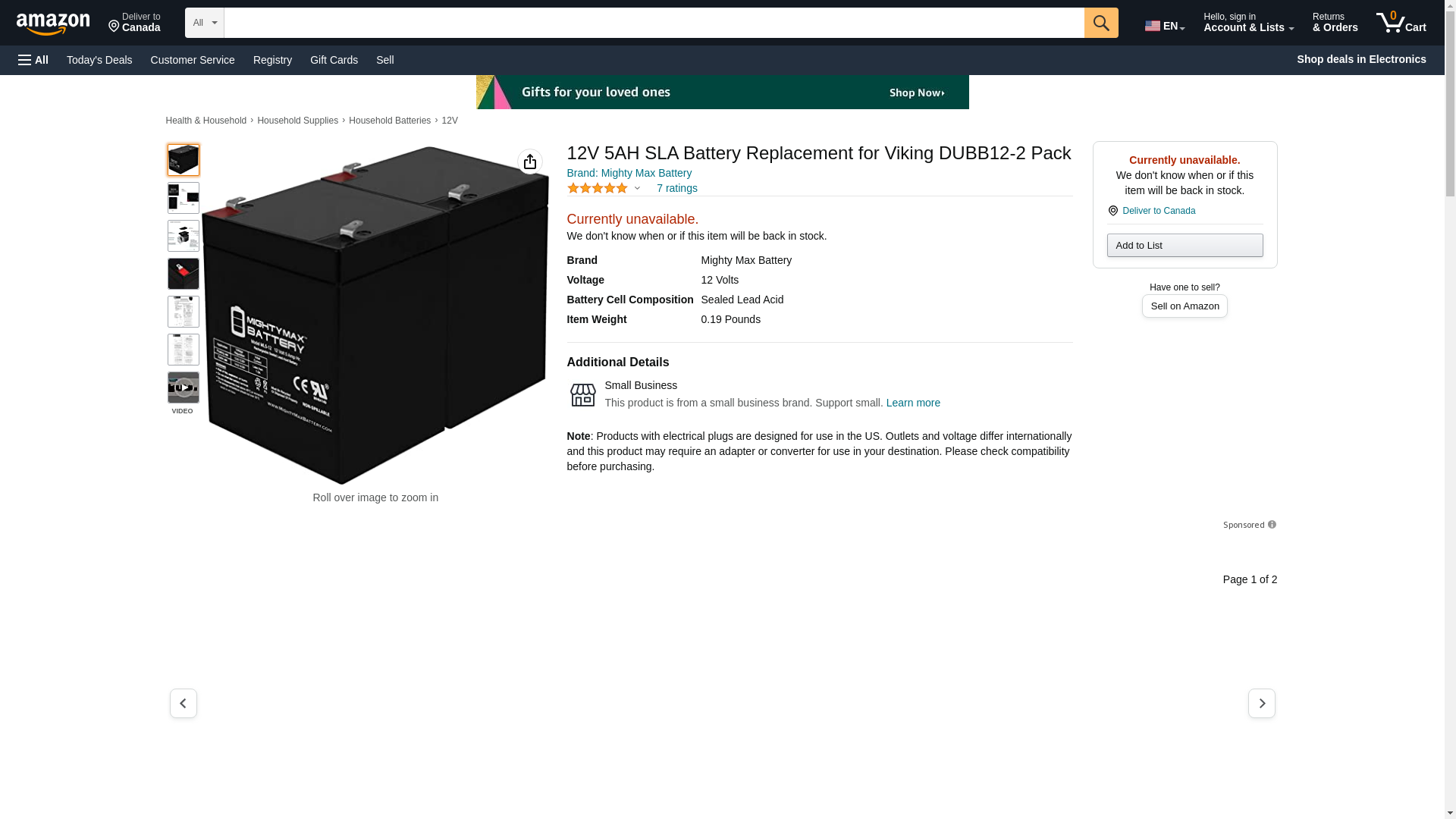
Task: Click the next carousel arrow
Action: (1261, 703)
